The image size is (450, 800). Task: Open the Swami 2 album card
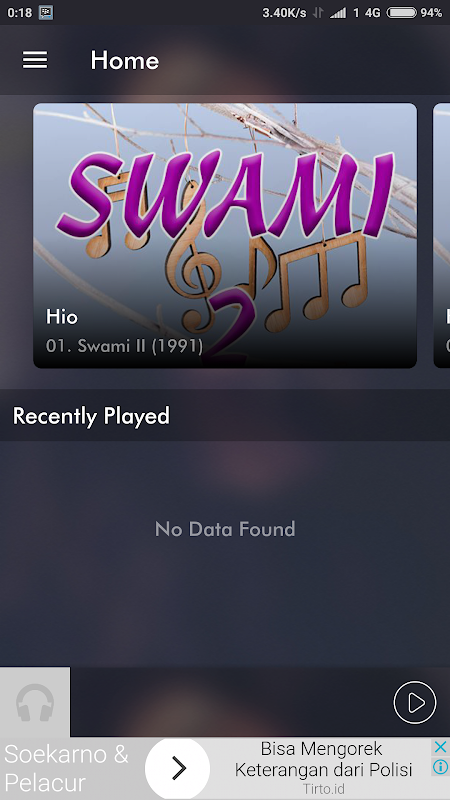[225, 235]
